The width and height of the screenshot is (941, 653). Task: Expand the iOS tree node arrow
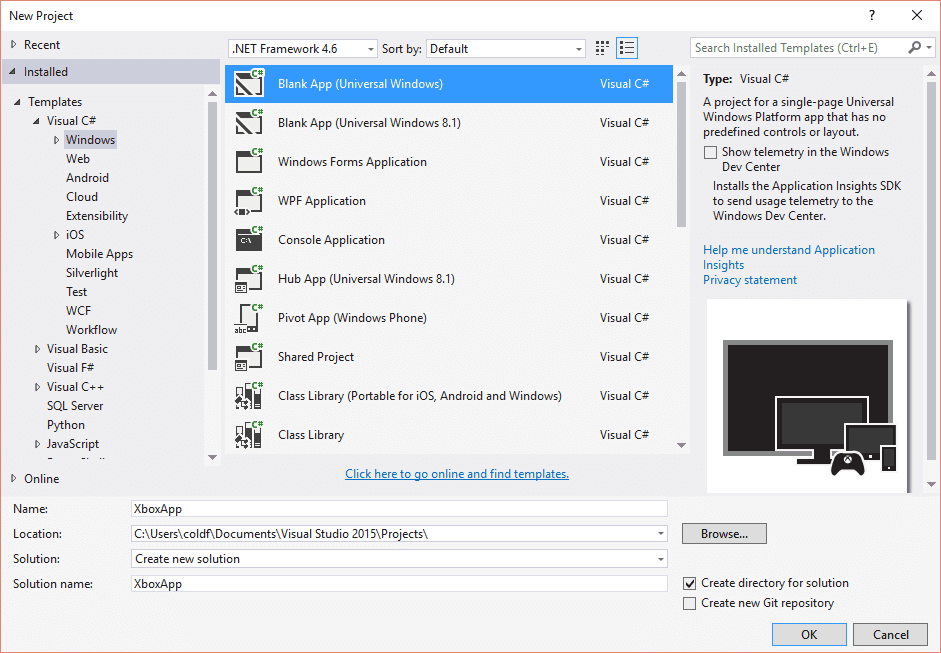pyautogui.click(x=56, y=235)
